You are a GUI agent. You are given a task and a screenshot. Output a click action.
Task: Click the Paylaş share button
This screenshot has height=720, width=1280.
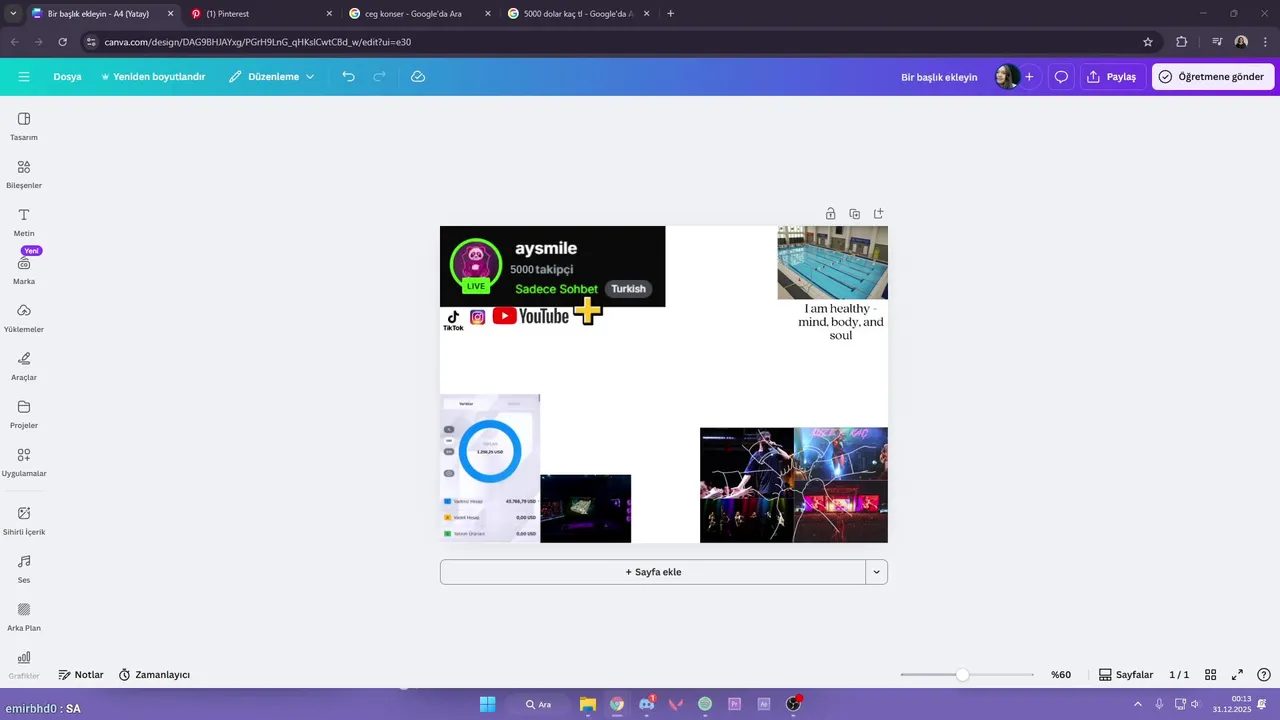[x=1112, y=77]
